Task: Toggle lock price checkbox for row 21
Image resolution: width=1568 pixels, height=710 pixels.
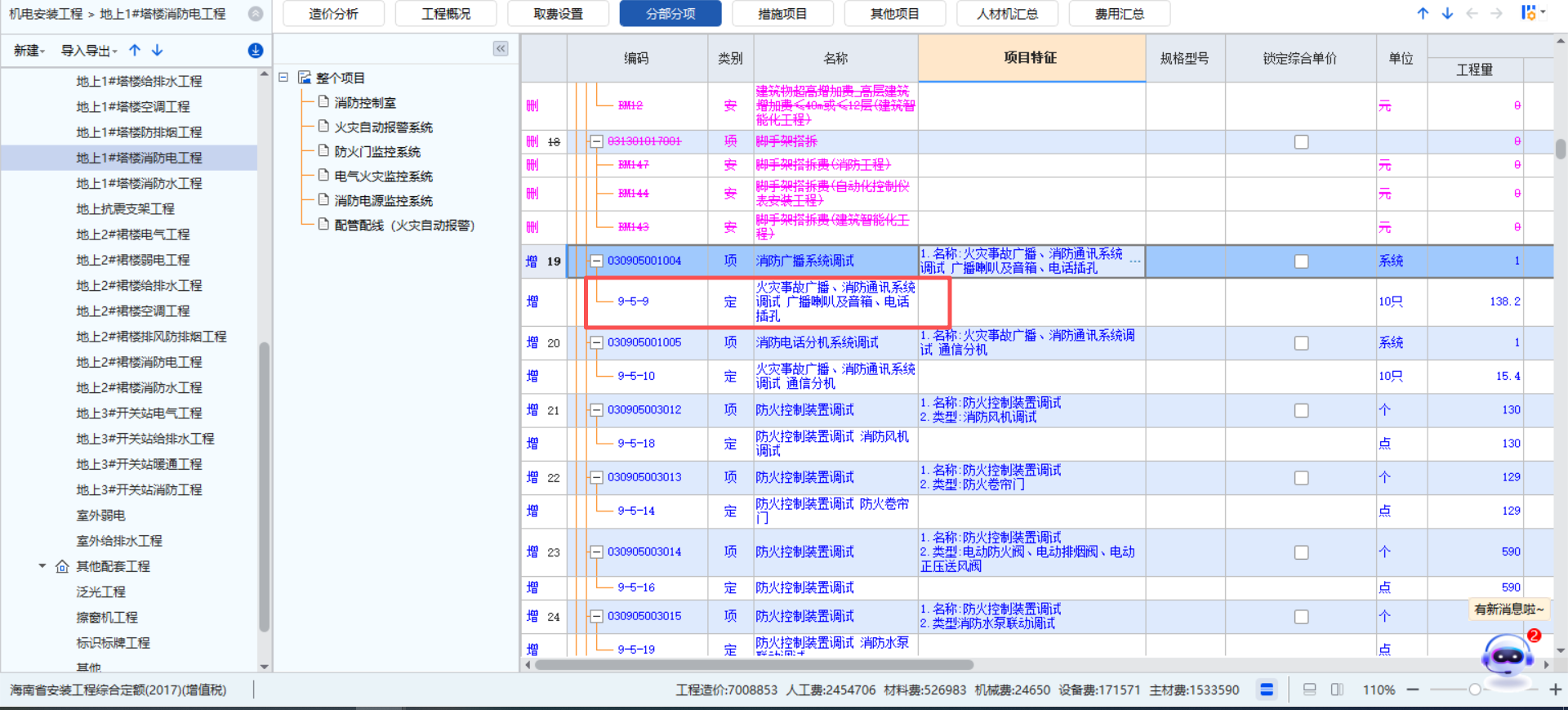Action: tap(1301, 410)
